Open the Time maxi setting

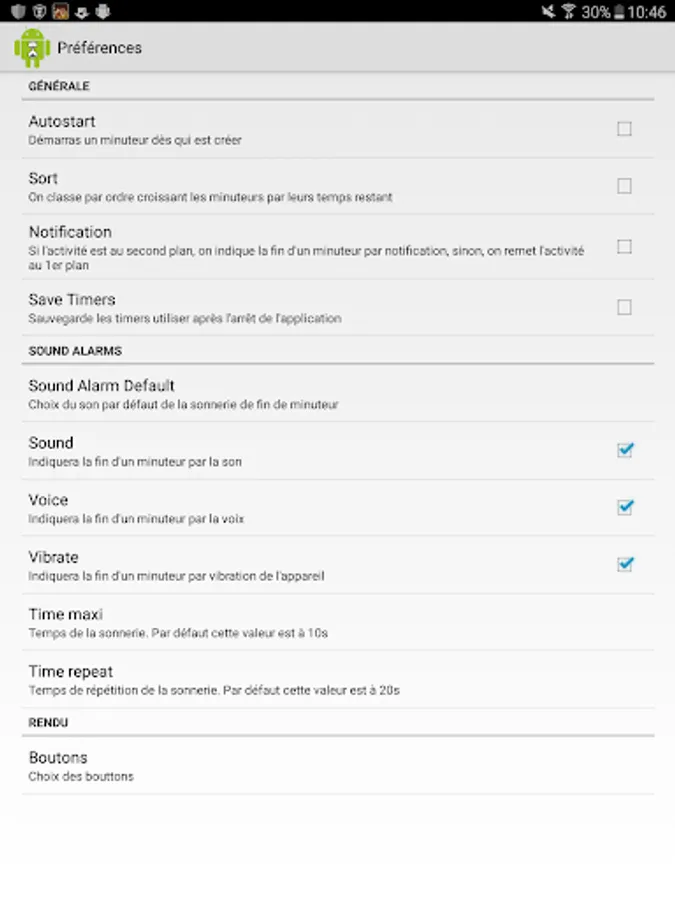(66, 622)
